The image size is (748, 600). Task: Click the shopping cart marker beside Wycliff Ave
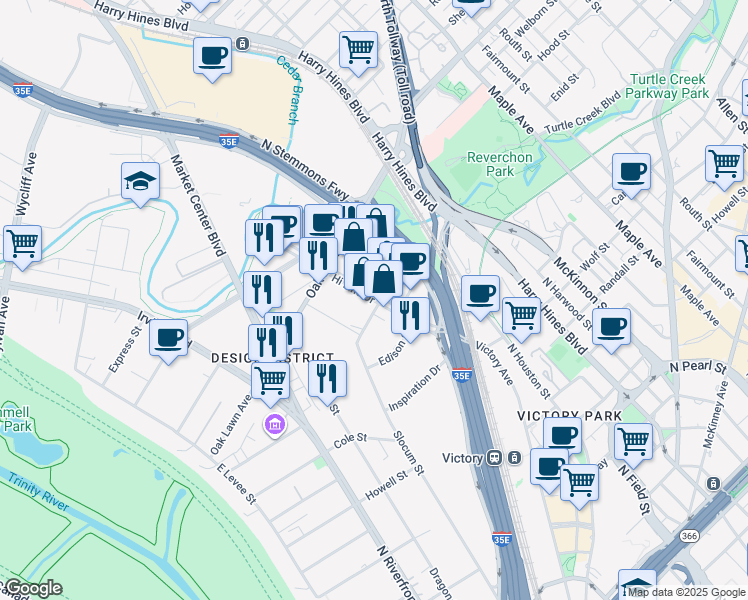[x=22, y=243]
